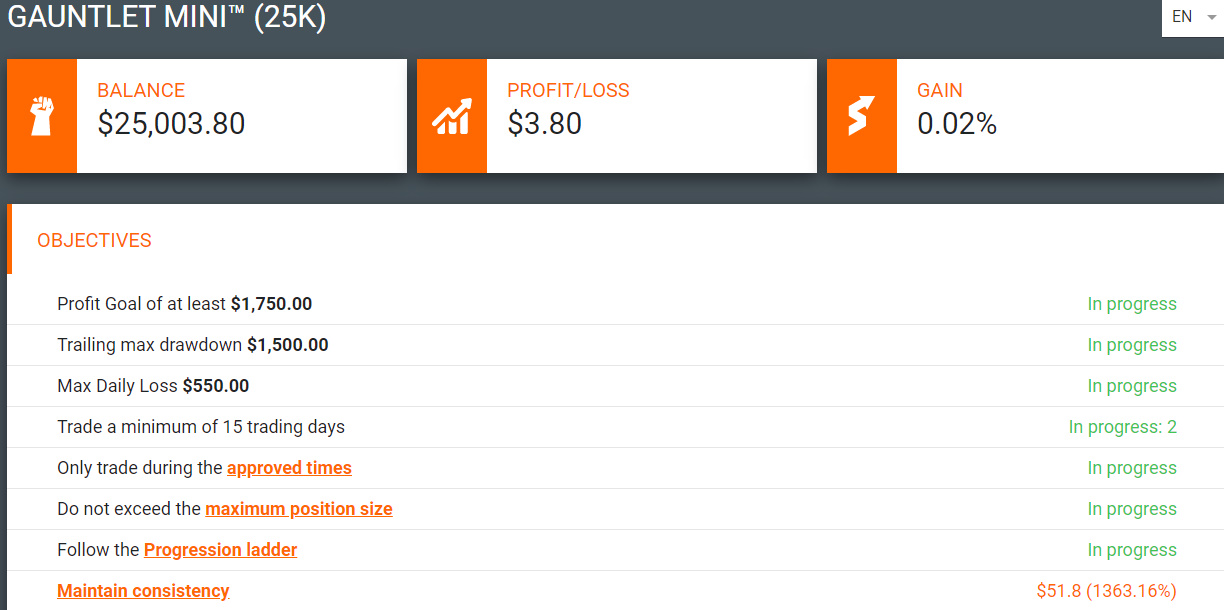Click the Profit Goal In progress status

coord(1132,304)
